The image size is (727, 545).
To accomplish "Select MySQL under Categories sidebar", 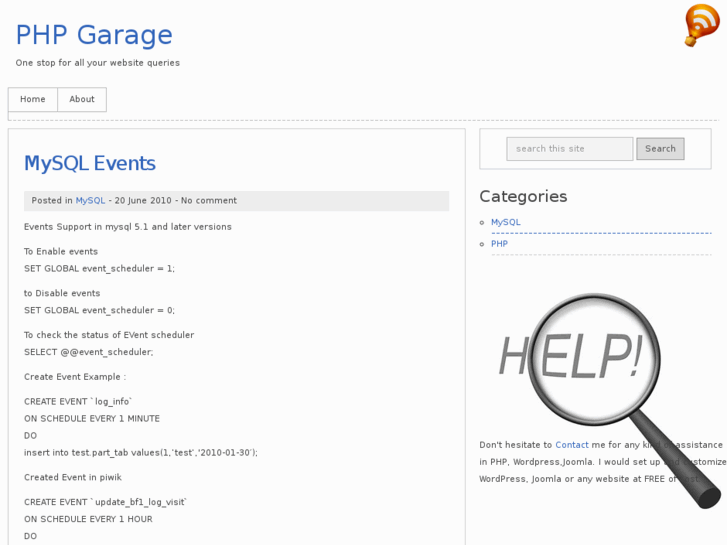I will tap(505, 223).
